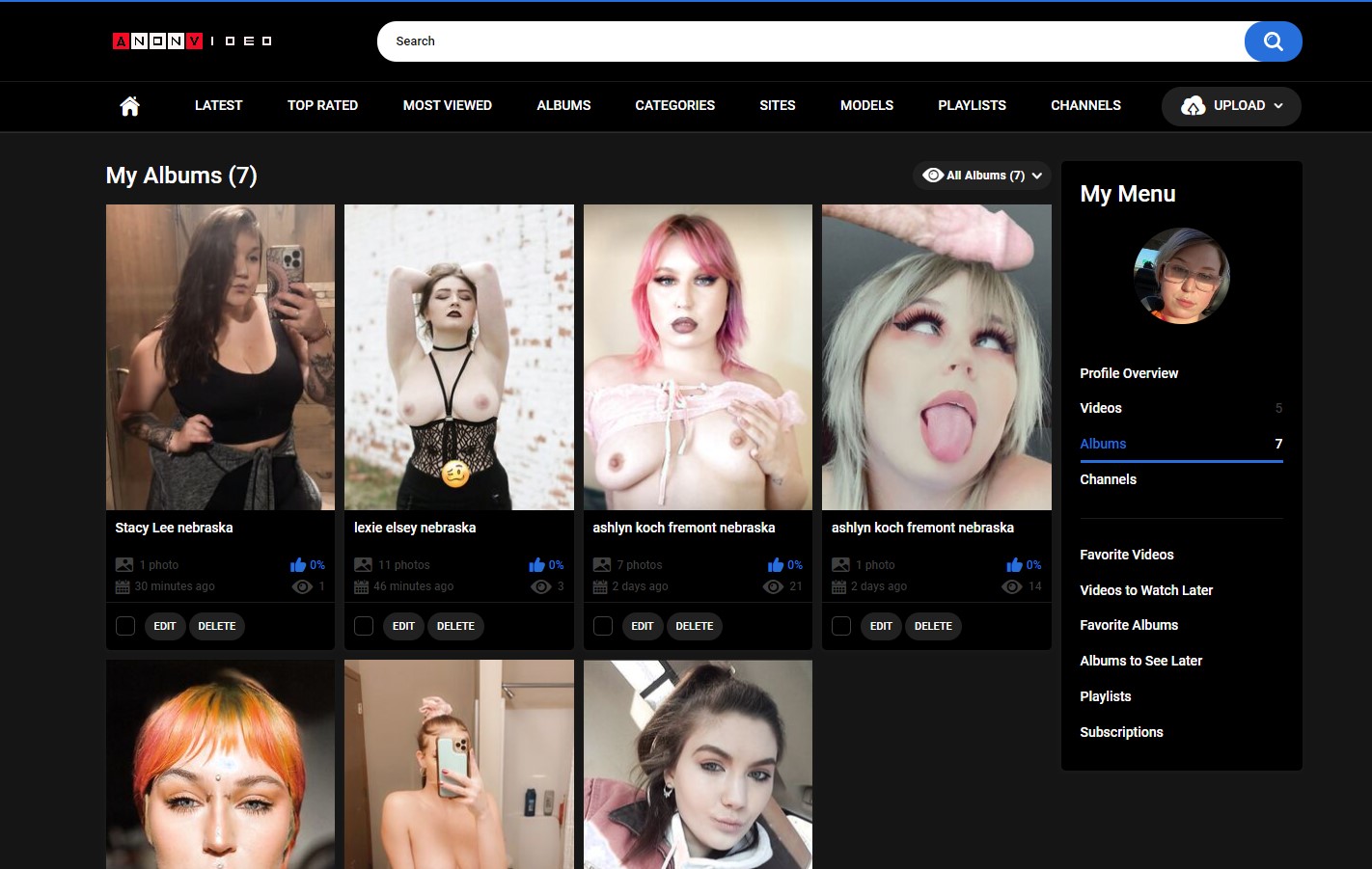1372x869 pixels.
Task: Click thumbs-up icon on the 11 photos album
Action: (536, 565)
